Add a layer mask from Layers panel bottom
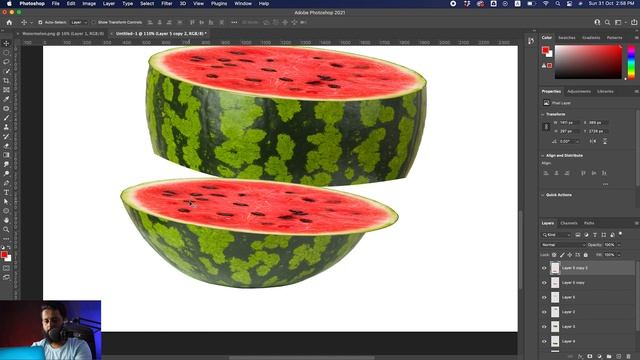The height and width of the screenshot is (360, 640). point(589,356)
